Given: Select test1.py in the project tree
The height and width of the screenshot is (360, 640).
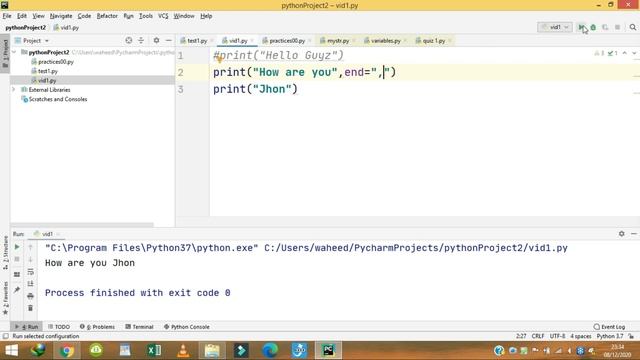Looking at the screenshot, I should (x=48, y=71).
